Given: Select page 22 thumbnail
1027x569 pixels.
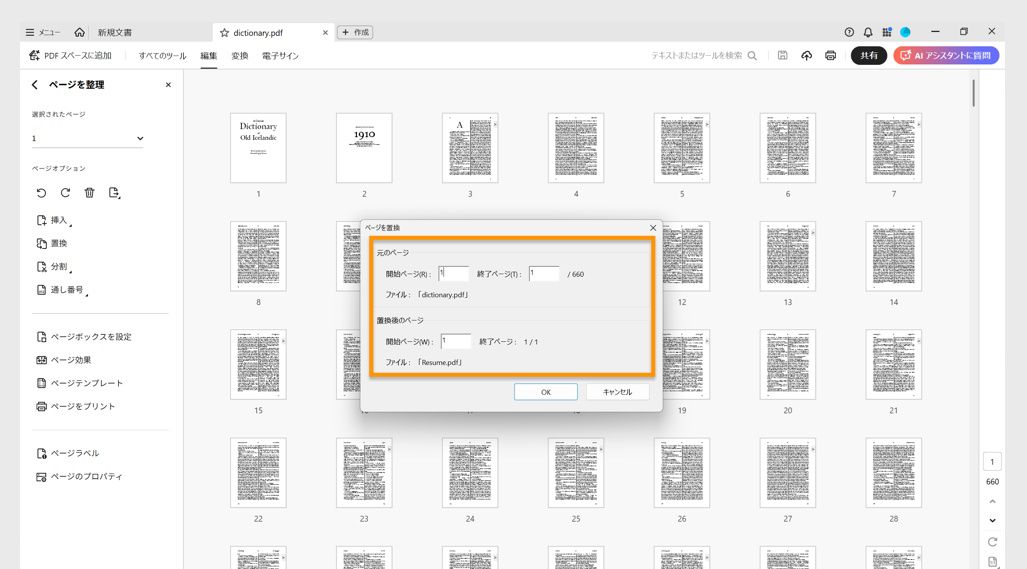Looking at the screenshot, I should click(x=258, y=473).
